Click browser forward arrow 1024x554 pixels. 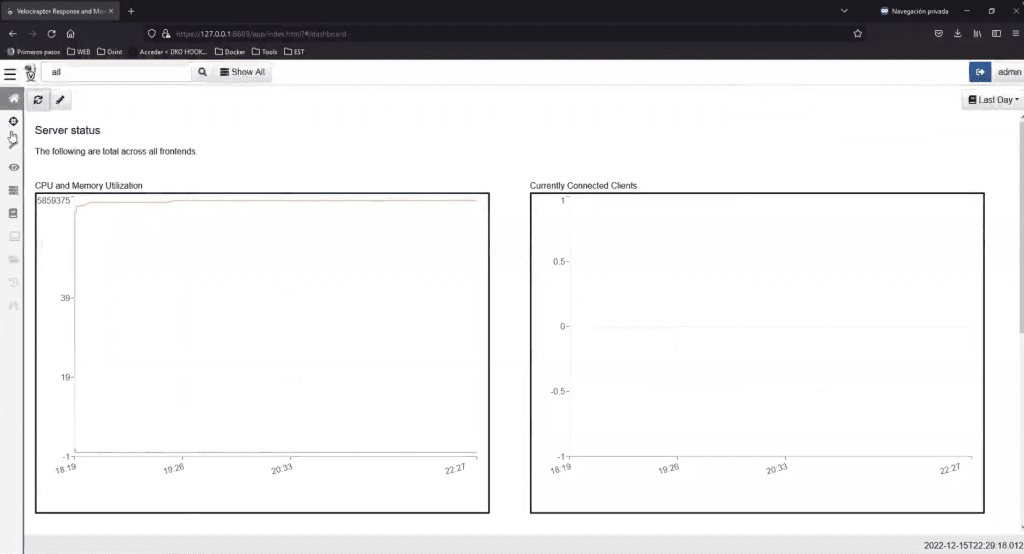(32, 33)
